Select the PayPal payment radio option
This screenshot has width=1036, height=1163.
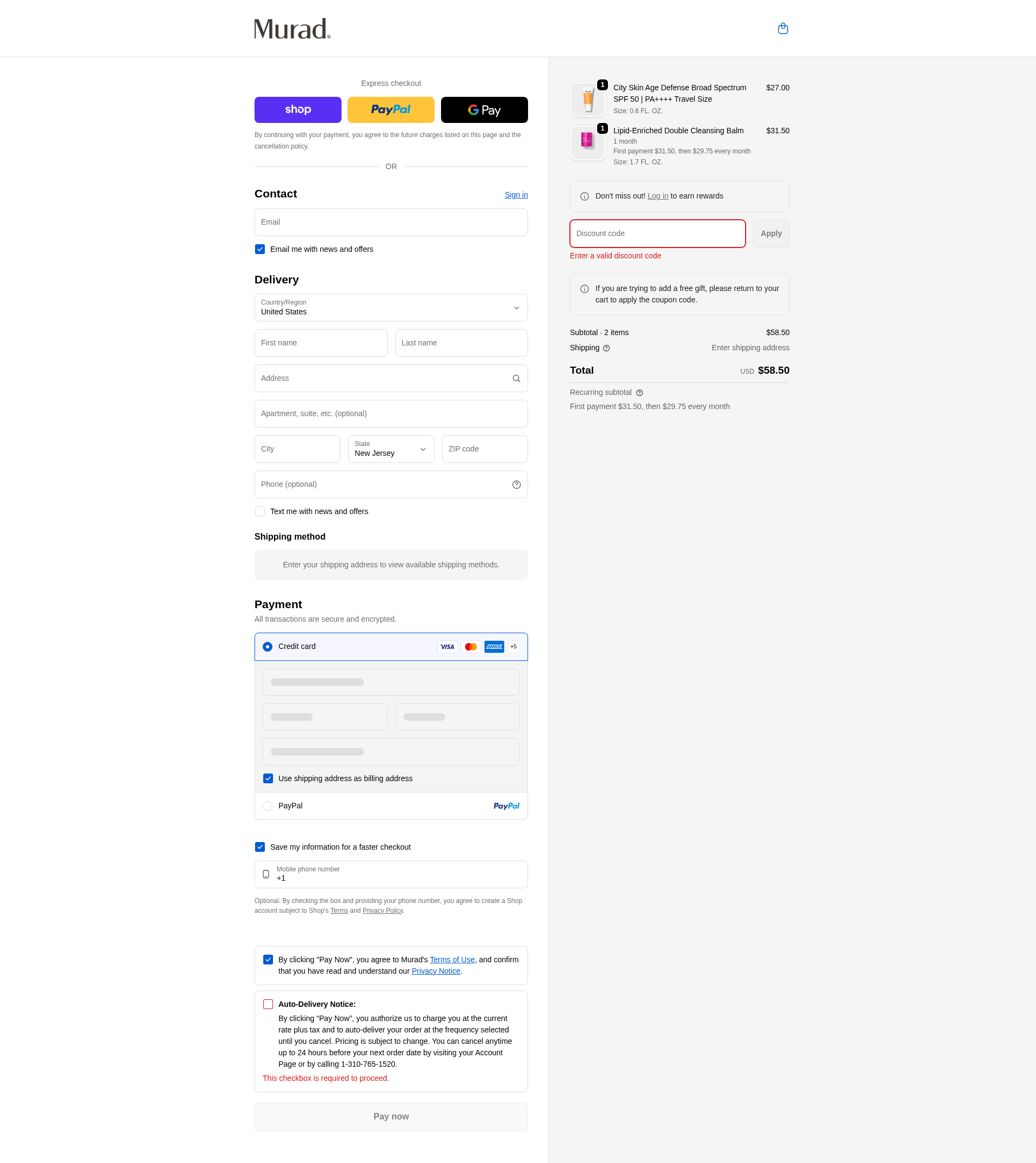pos(268,806)
